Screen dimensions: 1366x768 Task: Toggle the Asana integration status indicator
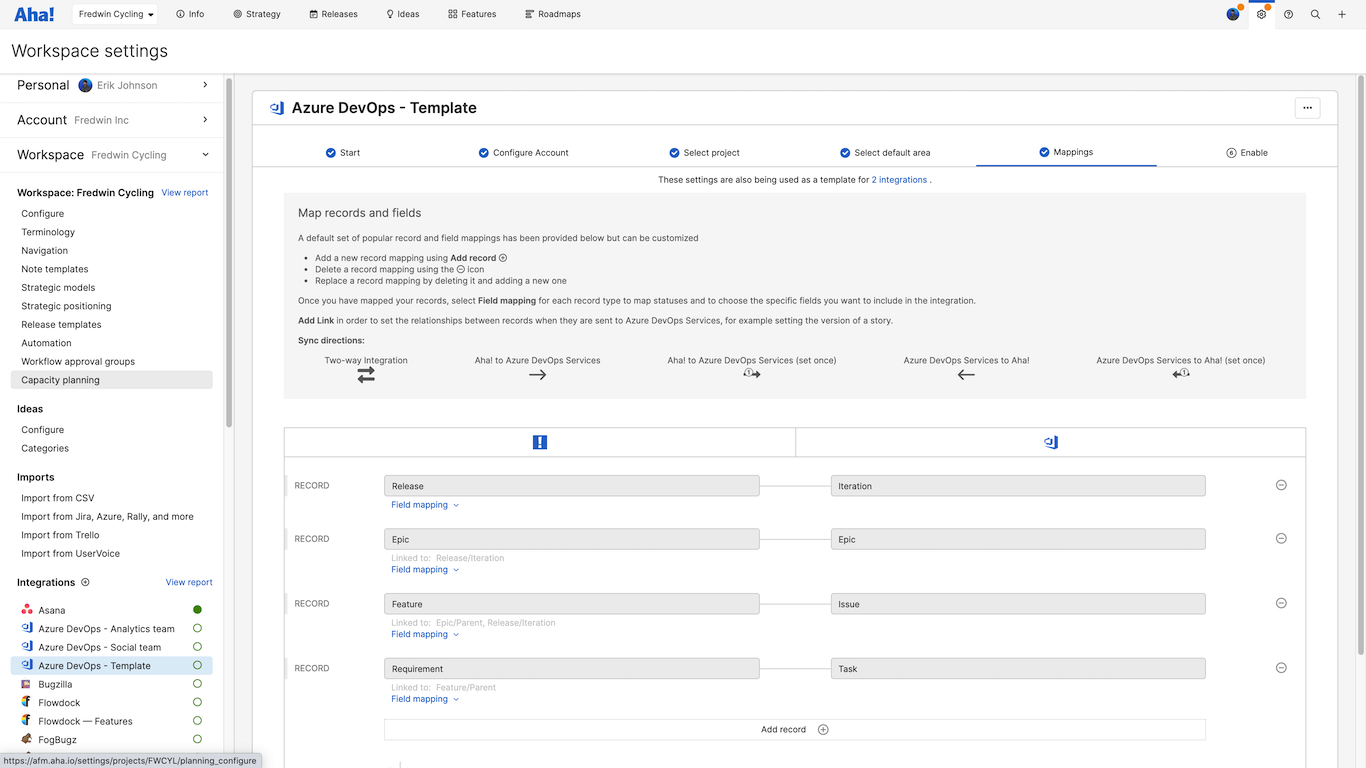(197, 609)
